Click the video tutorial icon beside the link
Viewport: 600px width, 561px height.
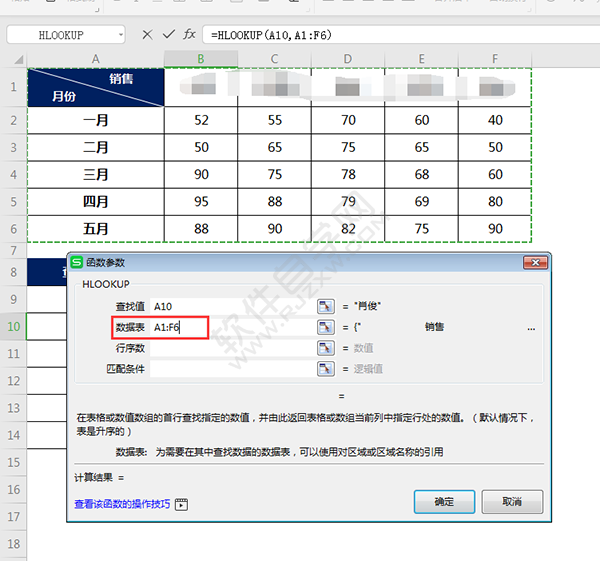tap(181, 505)
